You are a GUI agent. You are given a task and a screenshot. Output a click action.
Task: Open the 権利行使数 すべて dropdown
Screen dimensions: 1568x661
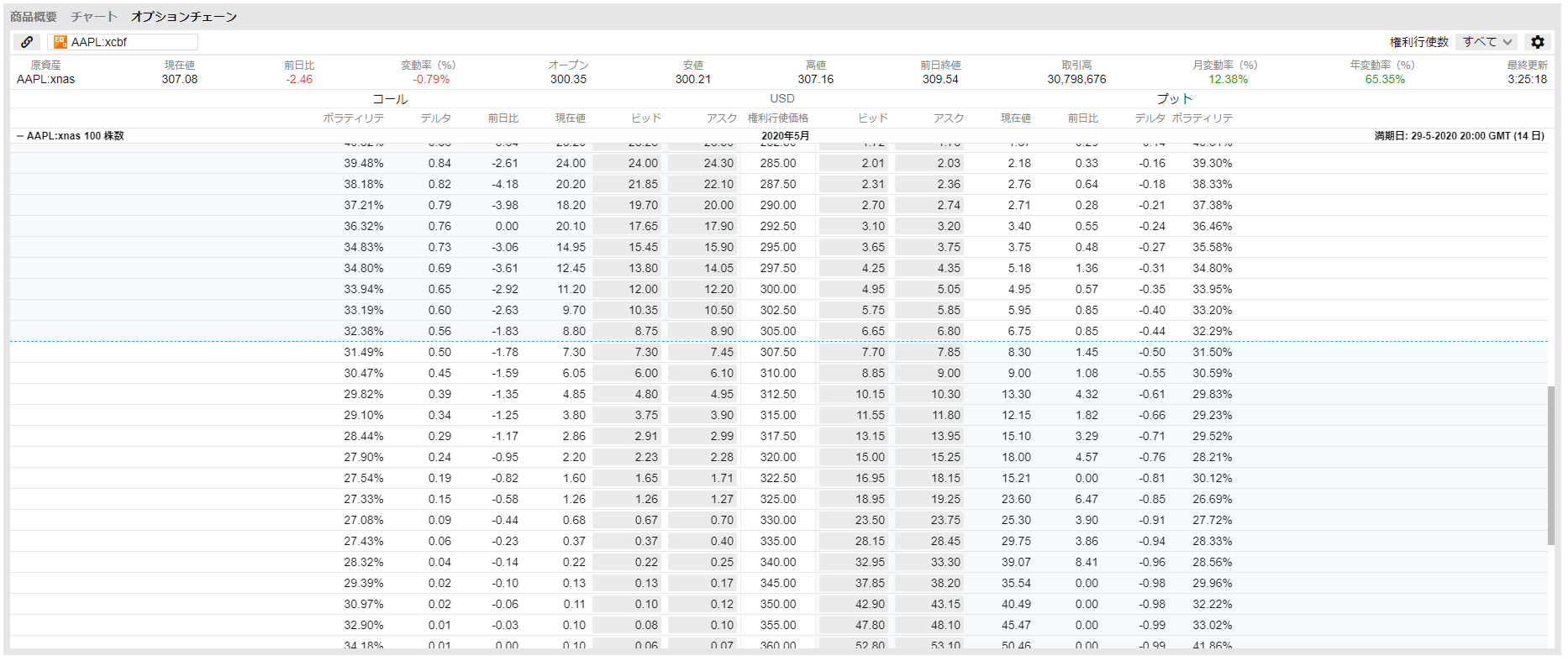1487,42
